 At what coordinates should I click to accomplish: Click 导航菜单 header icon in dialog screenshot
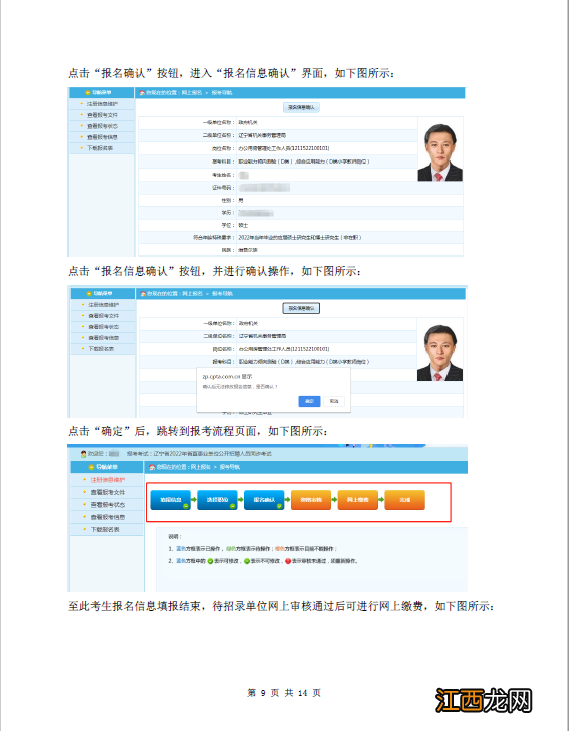[89, 294]
